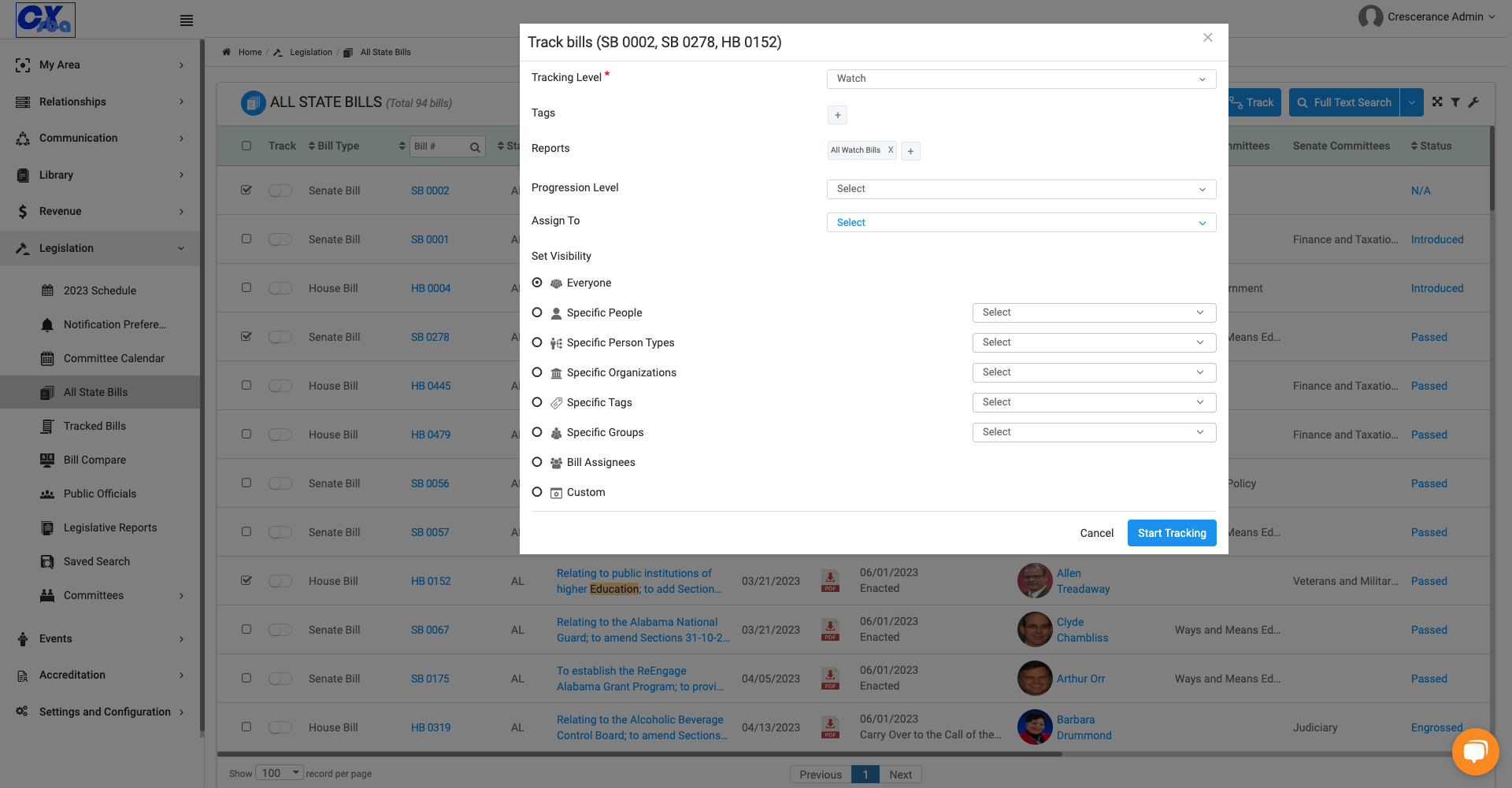
Task: Click the Start Tracking button
Action: 1172,533
